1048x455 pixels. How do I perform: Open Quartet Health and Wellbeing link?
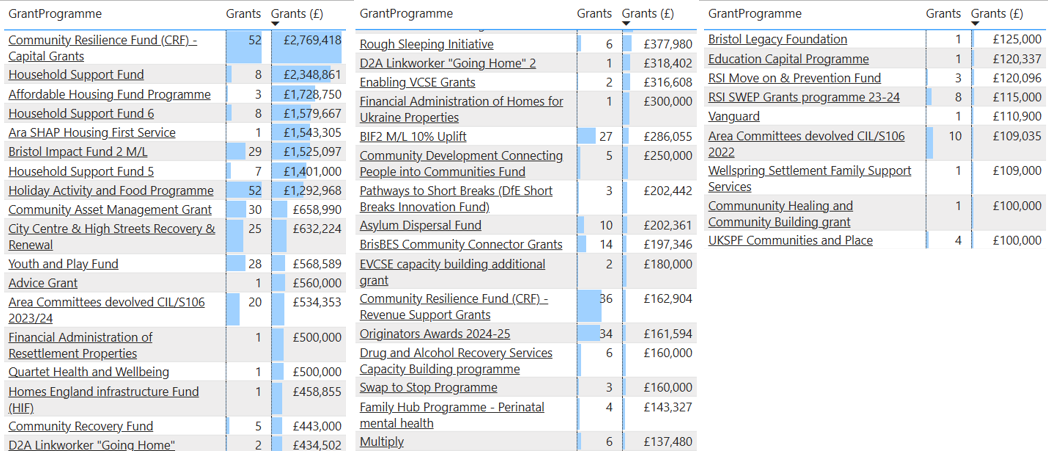pyautogui.click(x=89, y=372)
